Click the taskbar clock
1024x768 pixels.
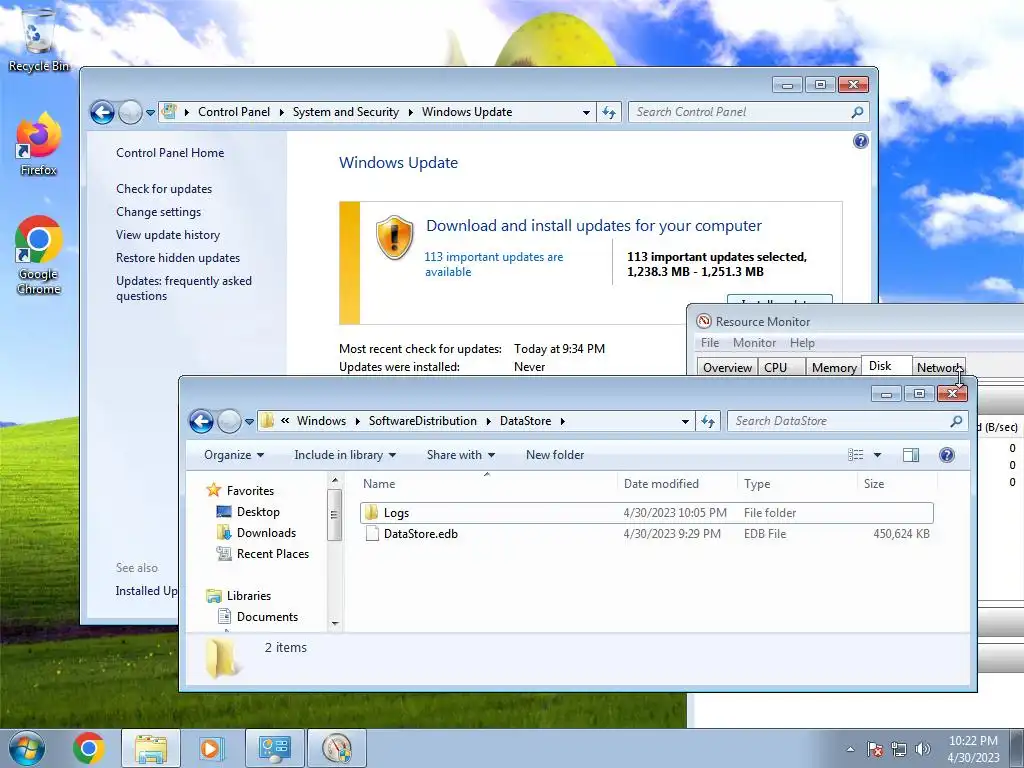click(x=973, y=749)
